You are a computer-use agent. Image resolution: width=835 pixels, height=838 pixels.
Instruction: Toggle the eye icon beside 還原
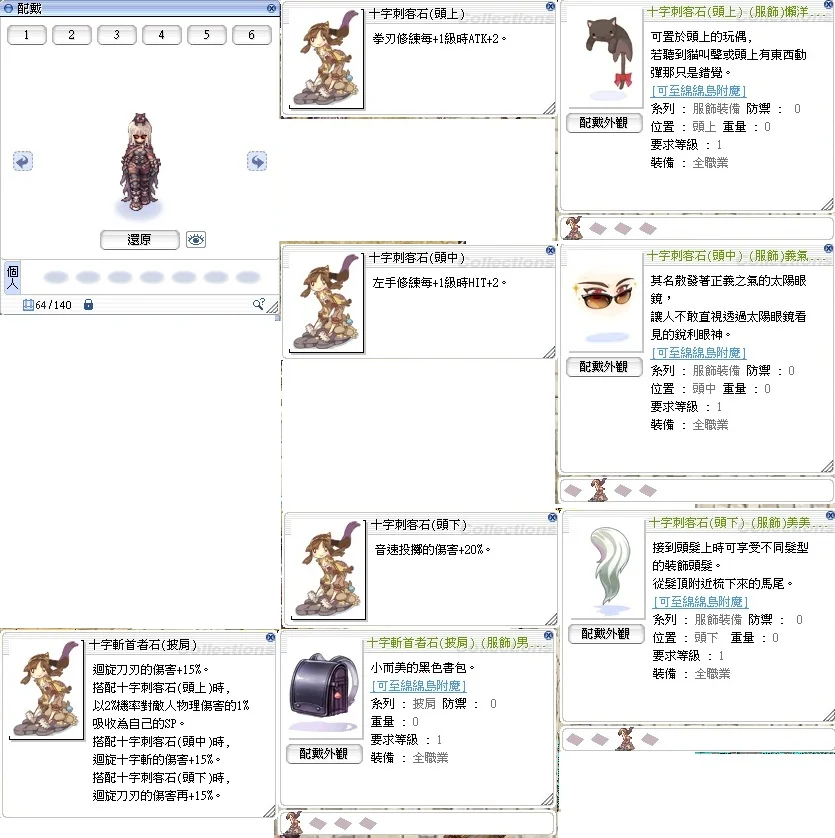(196, 239)
